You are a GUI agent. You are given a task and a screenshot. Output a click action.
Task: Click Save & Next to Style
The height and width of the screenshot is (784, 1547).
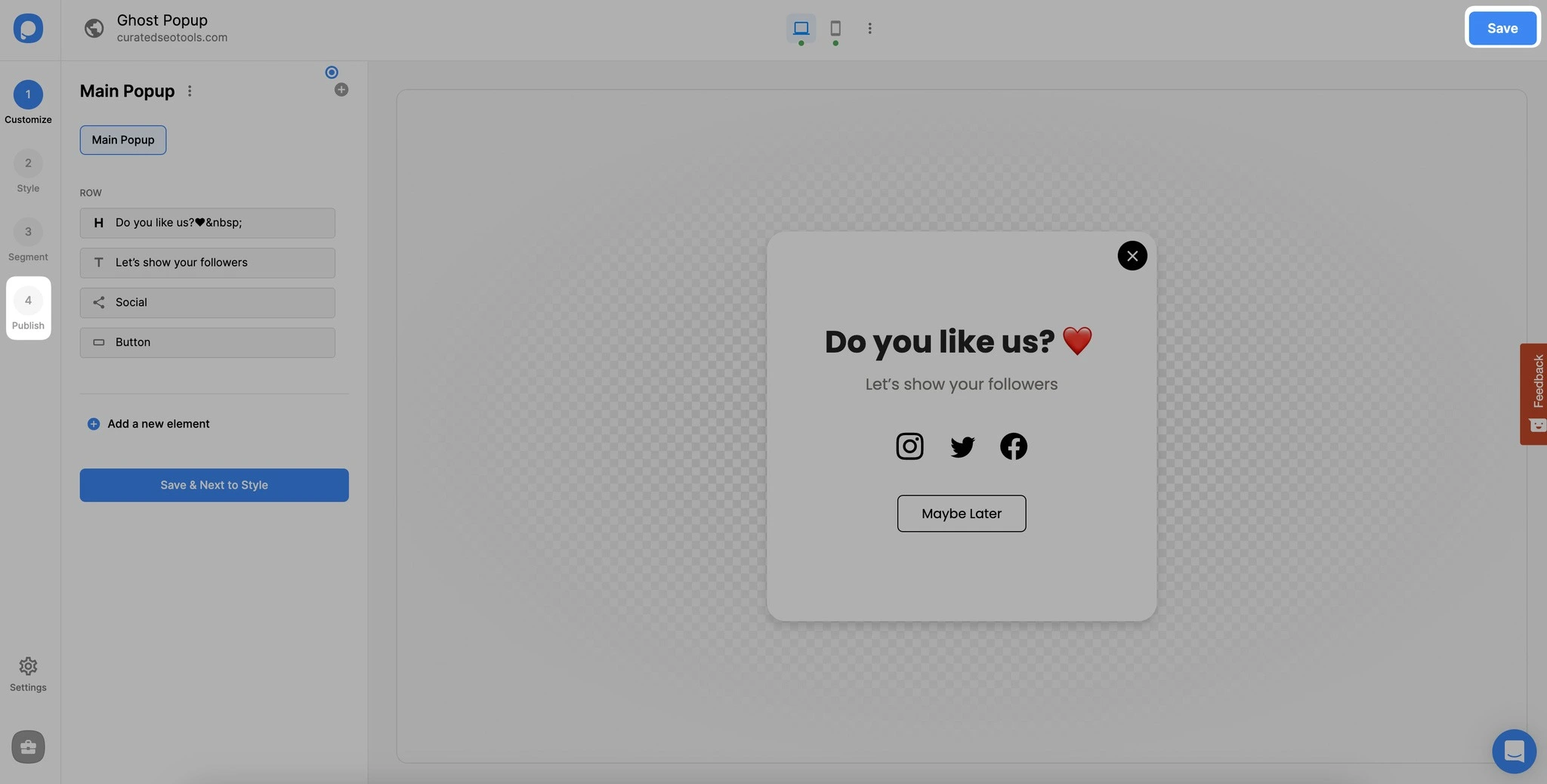tap(215, 485)
